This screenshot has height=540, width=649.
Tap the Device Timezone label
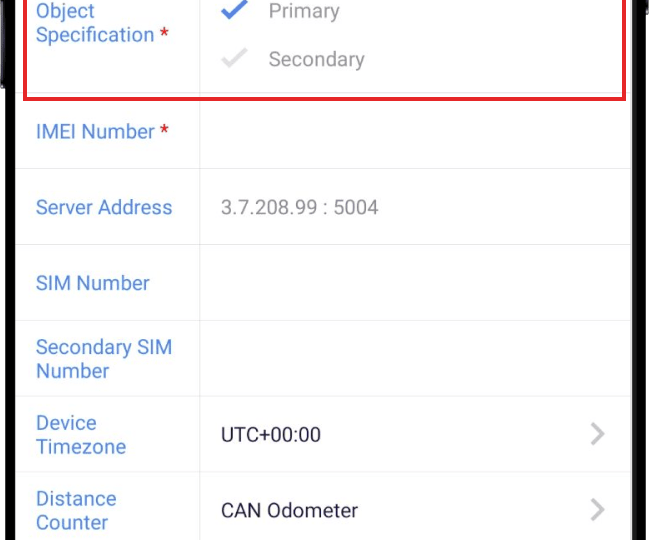(81, 435)
